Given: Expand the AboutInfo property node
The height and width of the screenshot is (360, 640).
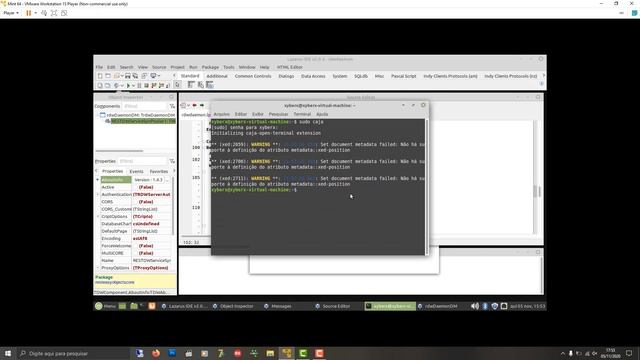Looking at the screenshot, I should 98,180.
